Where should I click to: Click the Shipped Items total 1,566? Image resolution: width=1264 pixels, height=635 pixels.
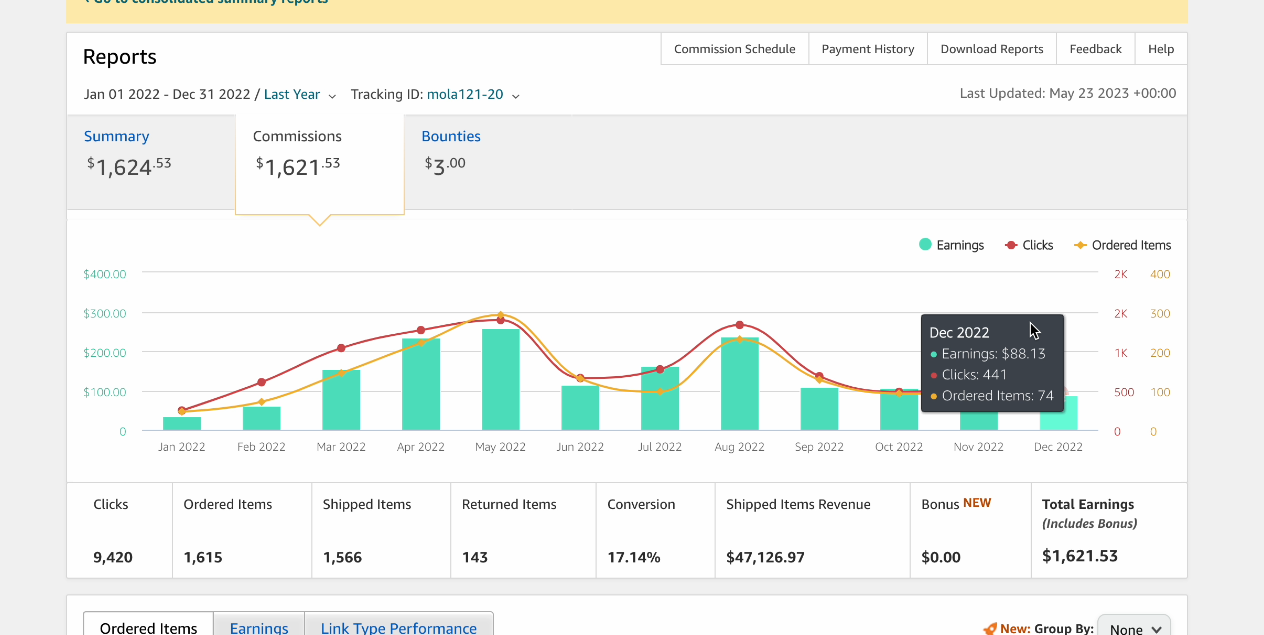(342, 557)
